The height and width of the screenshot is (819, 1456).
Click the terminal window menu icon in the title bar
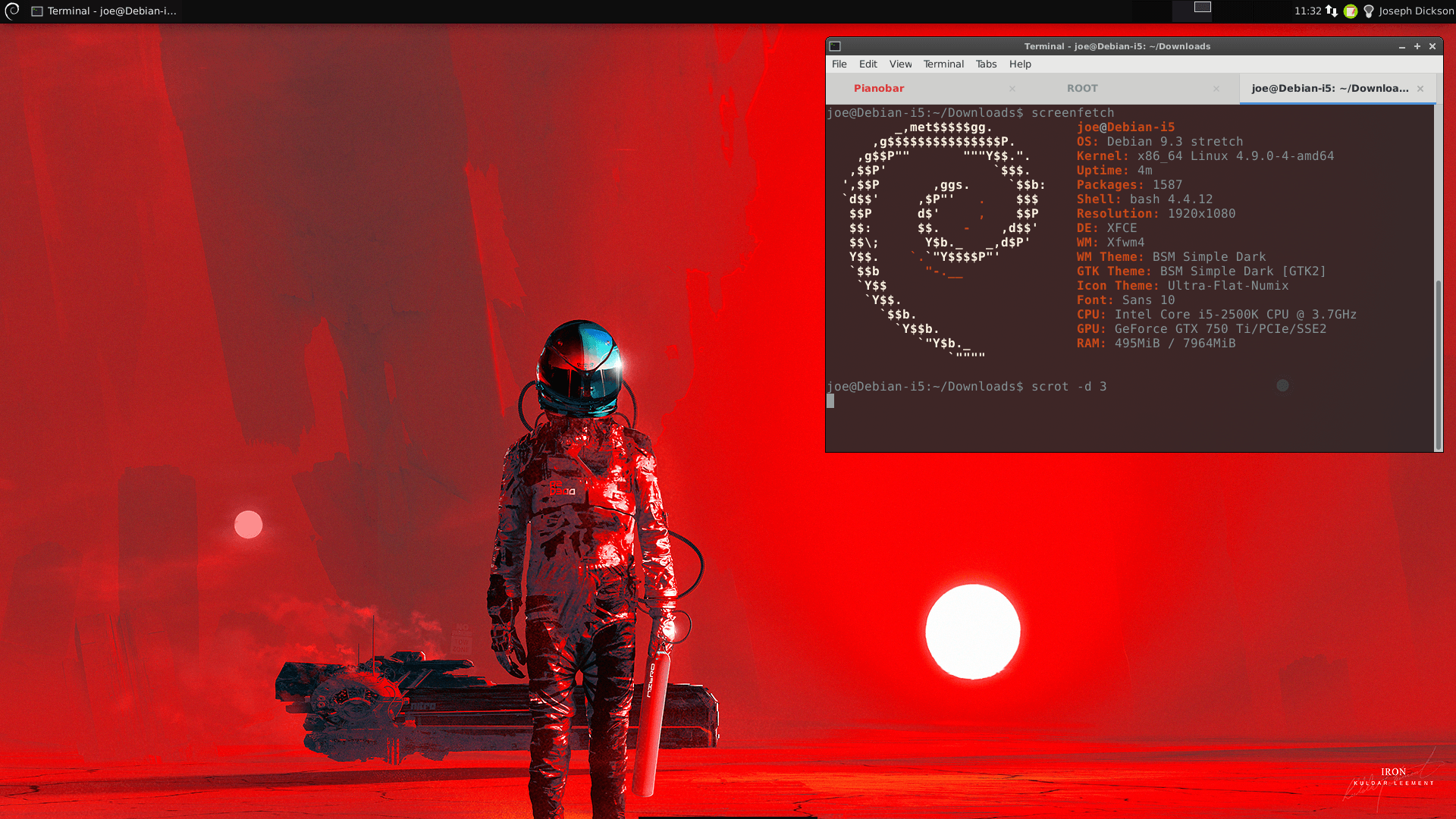coord(835,46)
